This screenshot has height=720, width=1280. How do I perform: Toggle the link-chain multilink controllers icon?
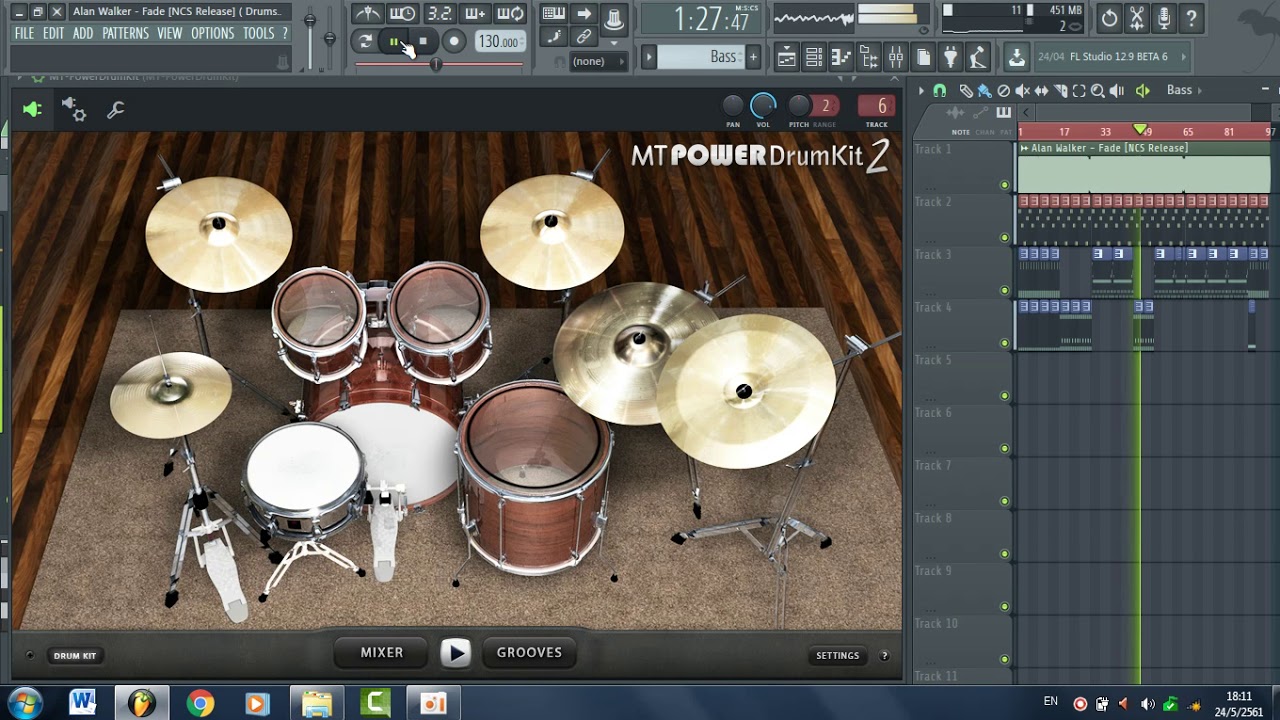tap(584, 37)
